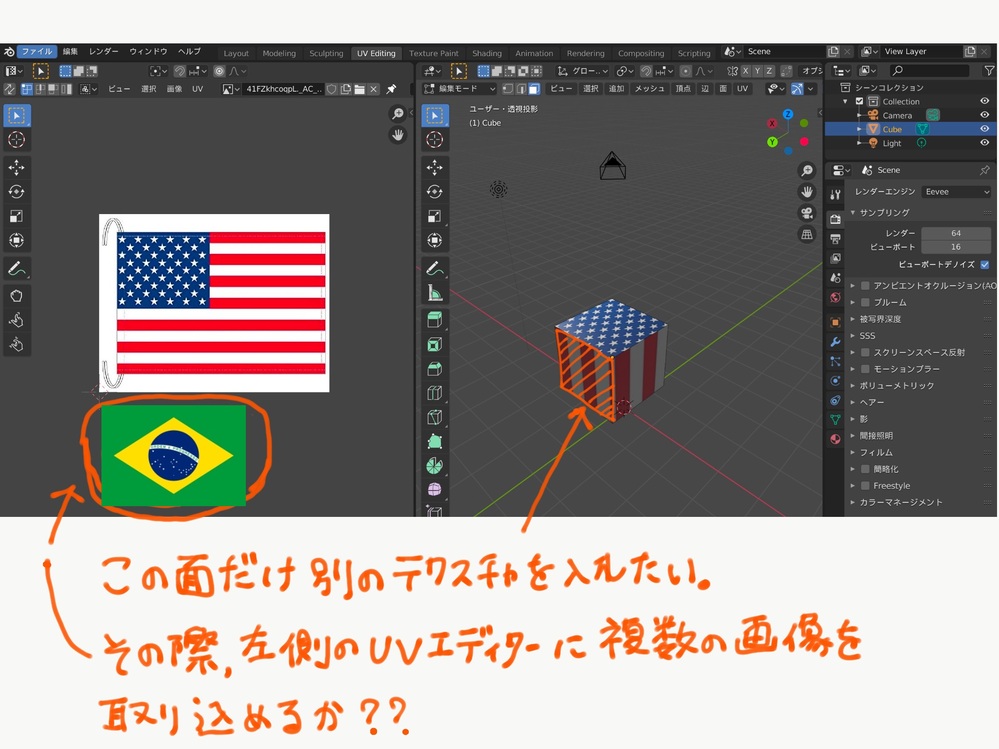Open the 面 menu in the 3D viewport header

tap(723, 89)
